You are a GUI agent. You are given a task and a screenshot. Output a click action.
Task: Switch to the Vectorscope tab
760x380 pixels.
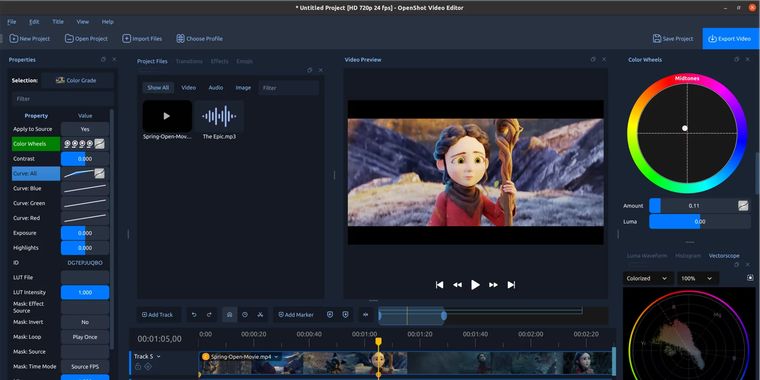[724, 255]
